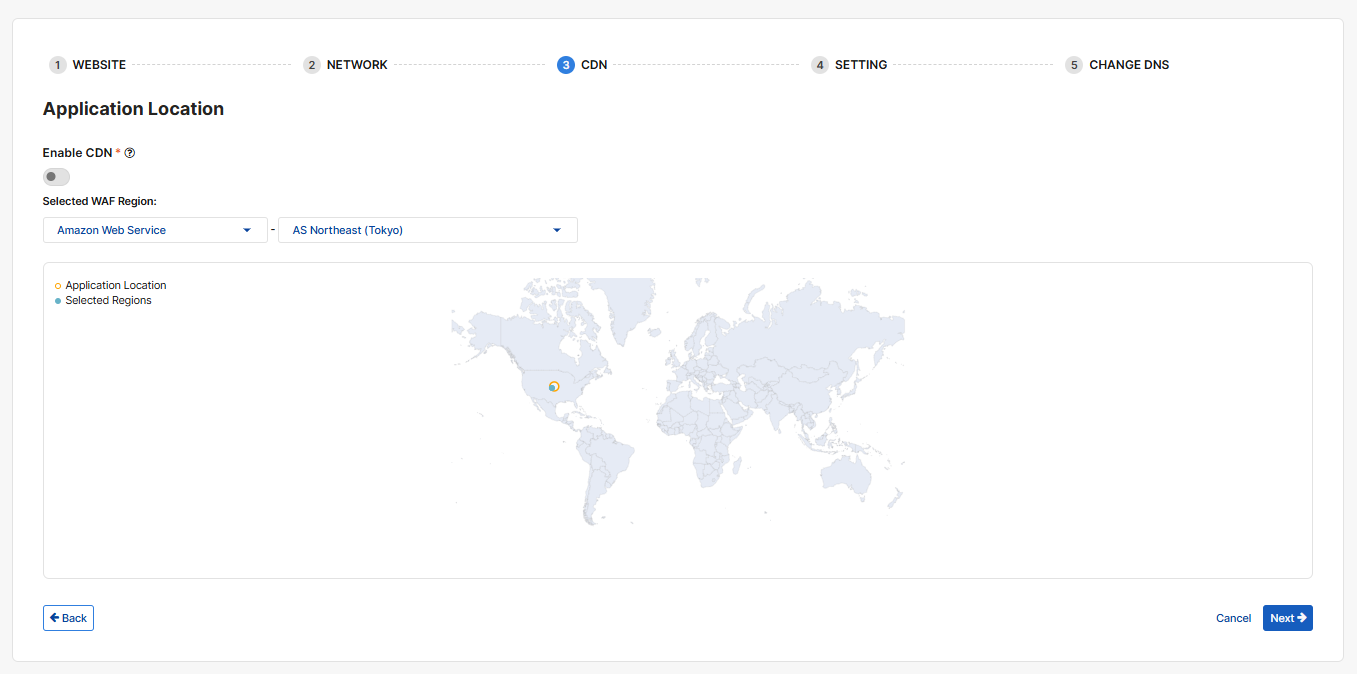Click the orange application location marker on map
Viewport: 1357px width, 674px height.
pos(554,386)
